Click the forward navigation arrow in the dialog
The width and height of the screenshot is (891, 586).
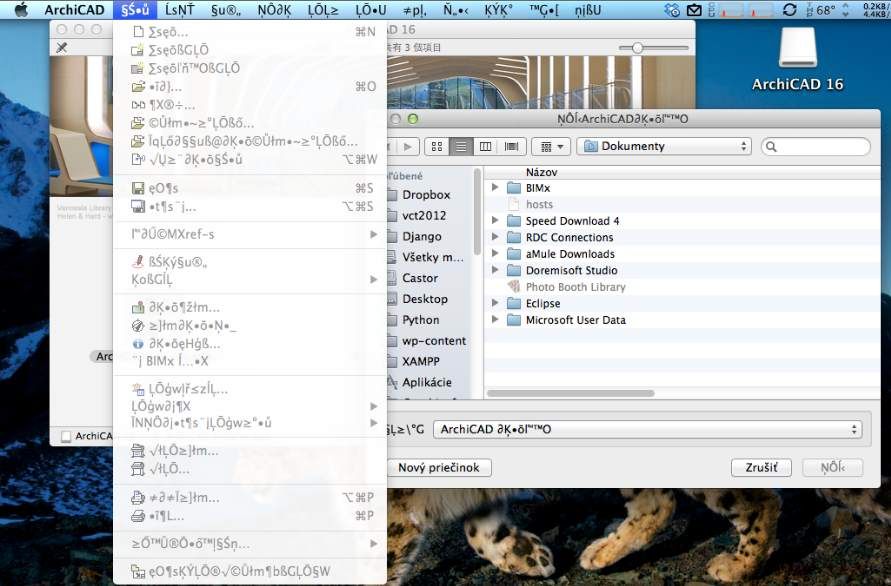[407, 147]
